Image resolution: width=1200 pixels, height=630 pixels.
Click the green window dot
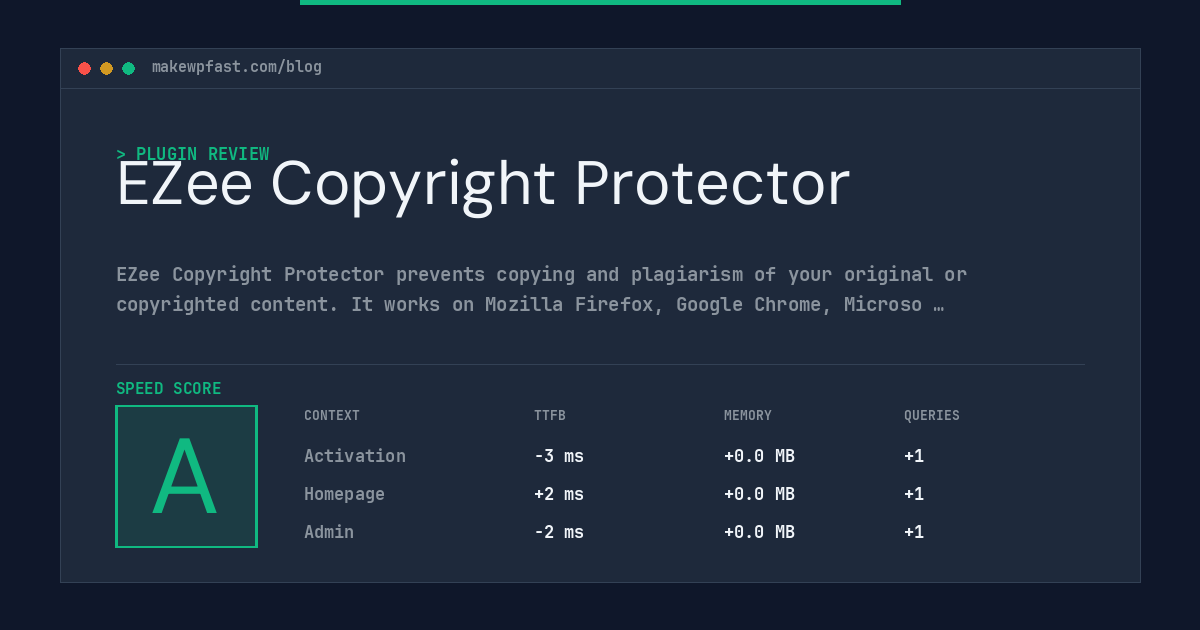pyautogui.click(x=128, y=68)
